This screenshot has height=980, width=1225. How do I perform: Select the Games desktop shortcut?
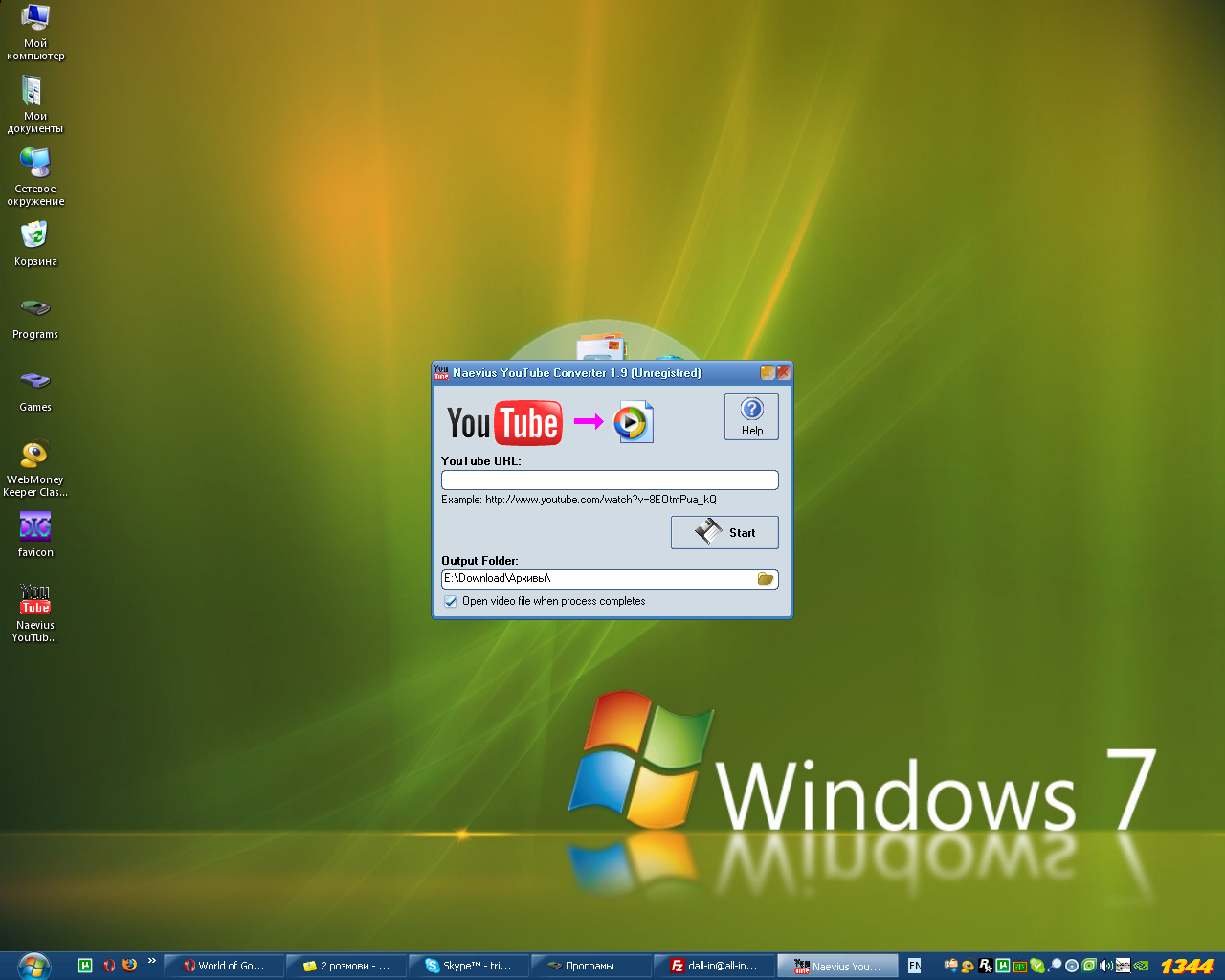[35, 390]
